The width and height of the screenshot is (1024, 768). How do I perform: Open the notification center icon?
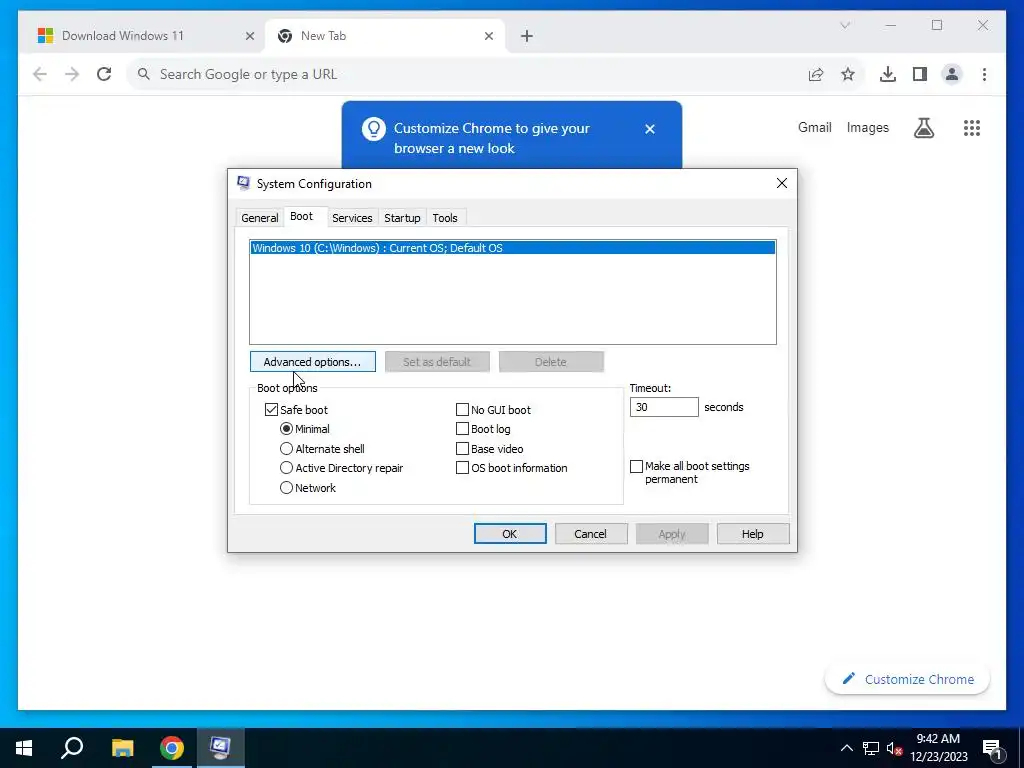(x=992, y=749)
